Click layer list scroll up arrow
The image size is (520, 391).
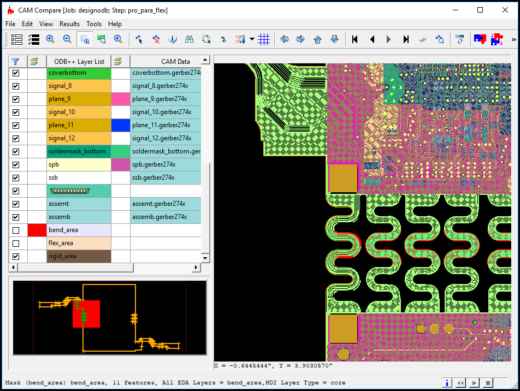[205, 60]
